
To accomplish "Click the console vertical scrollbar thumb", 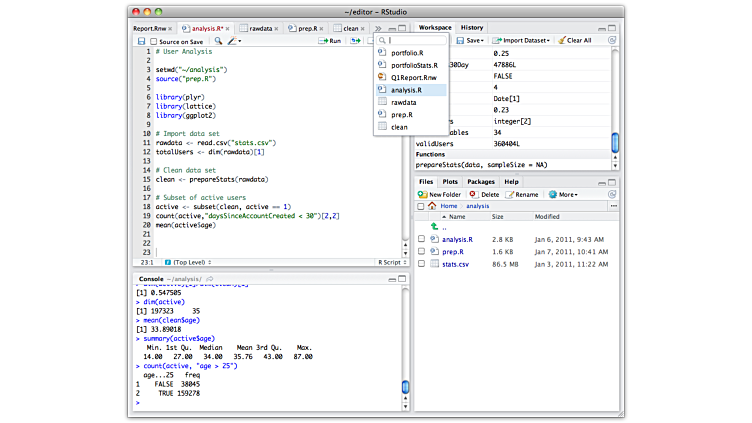I will pos(404,386).
